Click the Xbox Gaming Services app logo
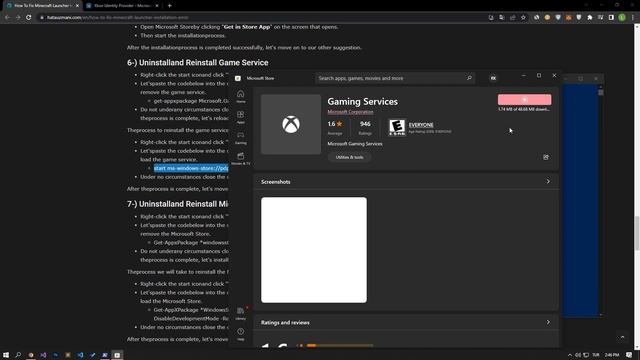 [291, 124]
